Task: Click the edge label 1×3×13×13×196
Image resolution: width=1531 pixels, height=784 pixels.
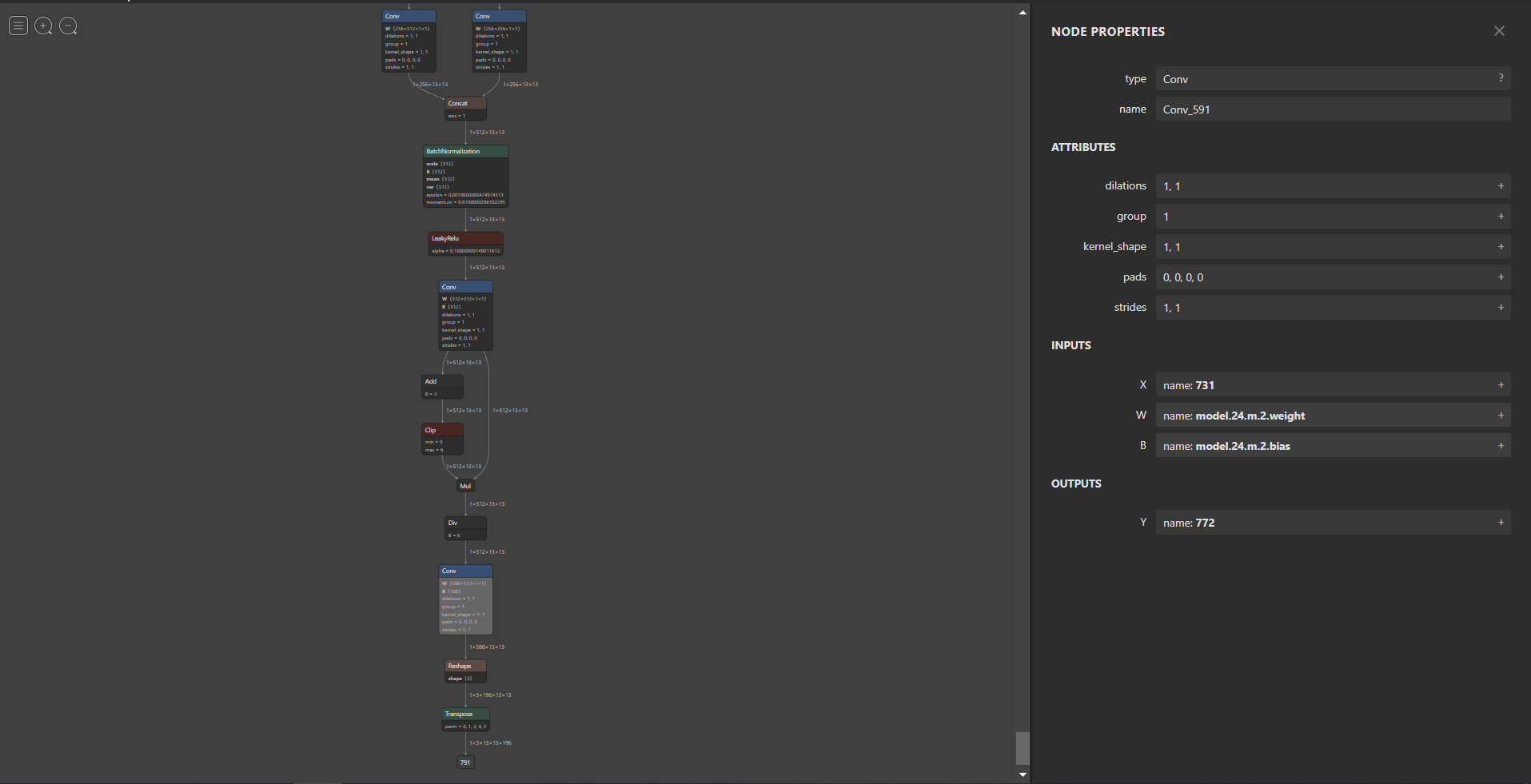Action: [490, 743]
